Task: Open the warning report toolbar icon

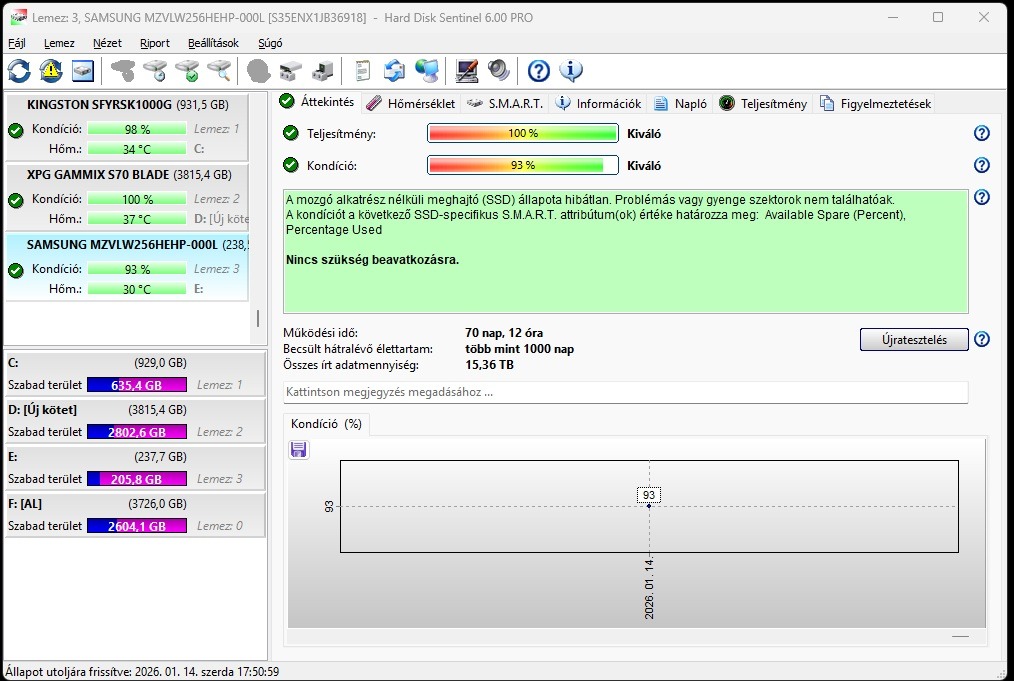Action: click(x=49, y=71)
